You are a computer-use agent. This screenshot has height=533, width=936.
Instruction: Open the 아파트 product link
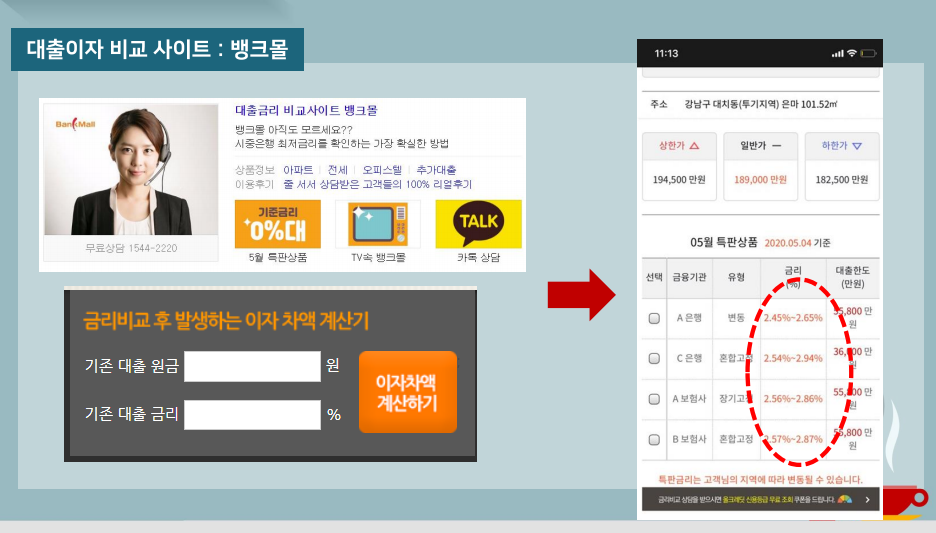[298, 170]
